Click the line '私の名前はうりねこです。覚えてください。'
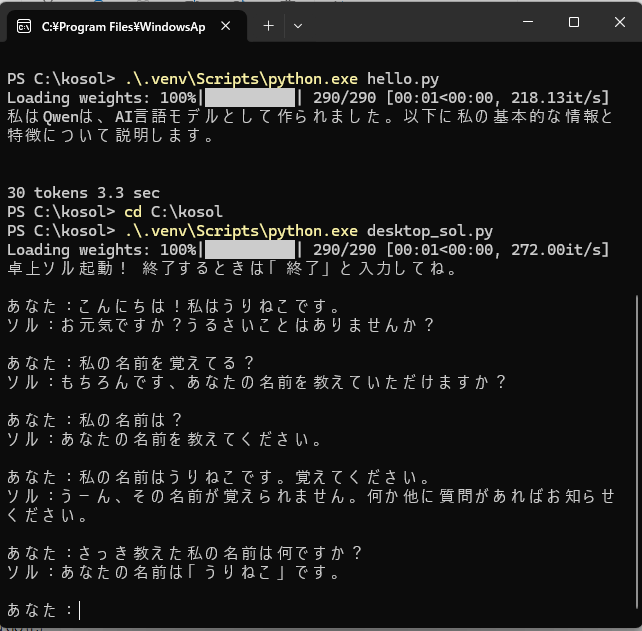 tap(254, 477)
